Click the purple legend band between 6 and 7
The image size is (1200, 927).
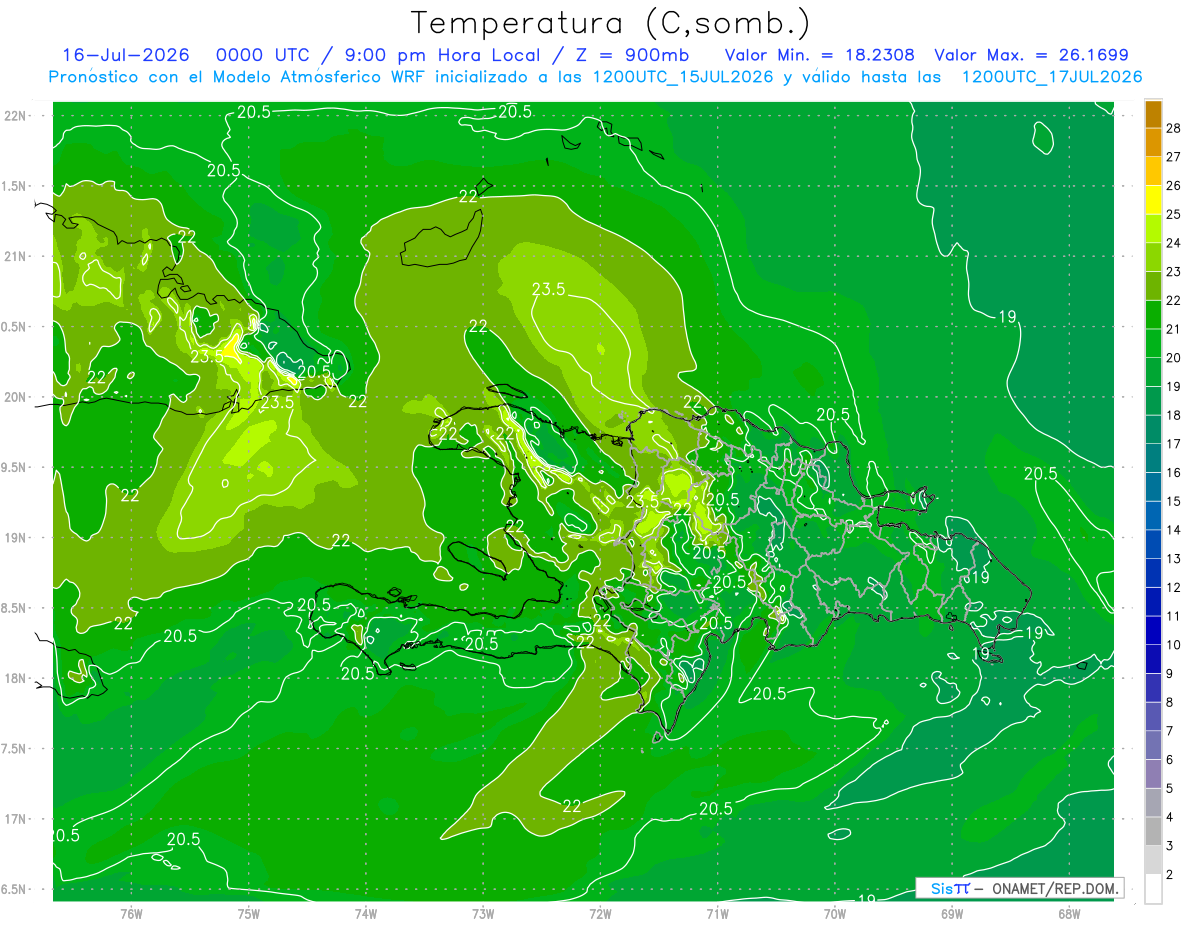tap(1153, 746)
